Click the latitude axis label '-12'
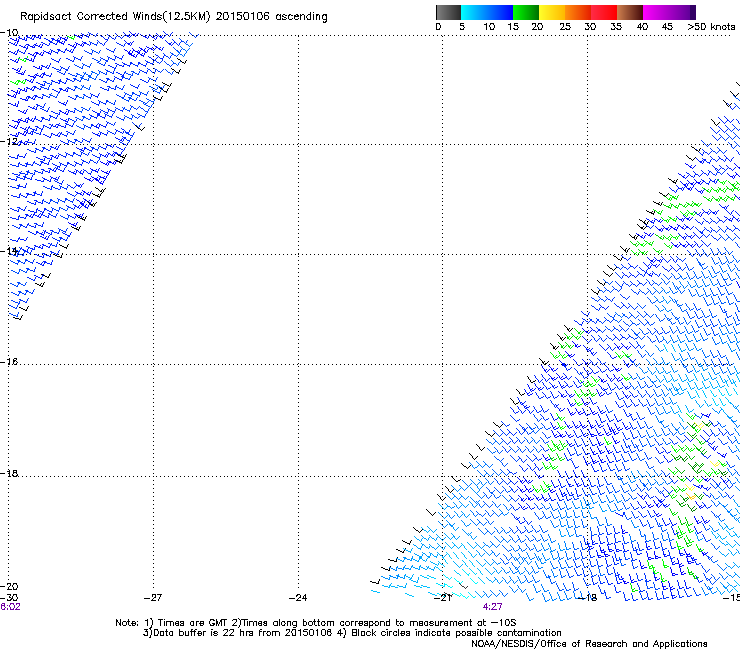This screenshot has width=740, height=650. tap(9, 141)
